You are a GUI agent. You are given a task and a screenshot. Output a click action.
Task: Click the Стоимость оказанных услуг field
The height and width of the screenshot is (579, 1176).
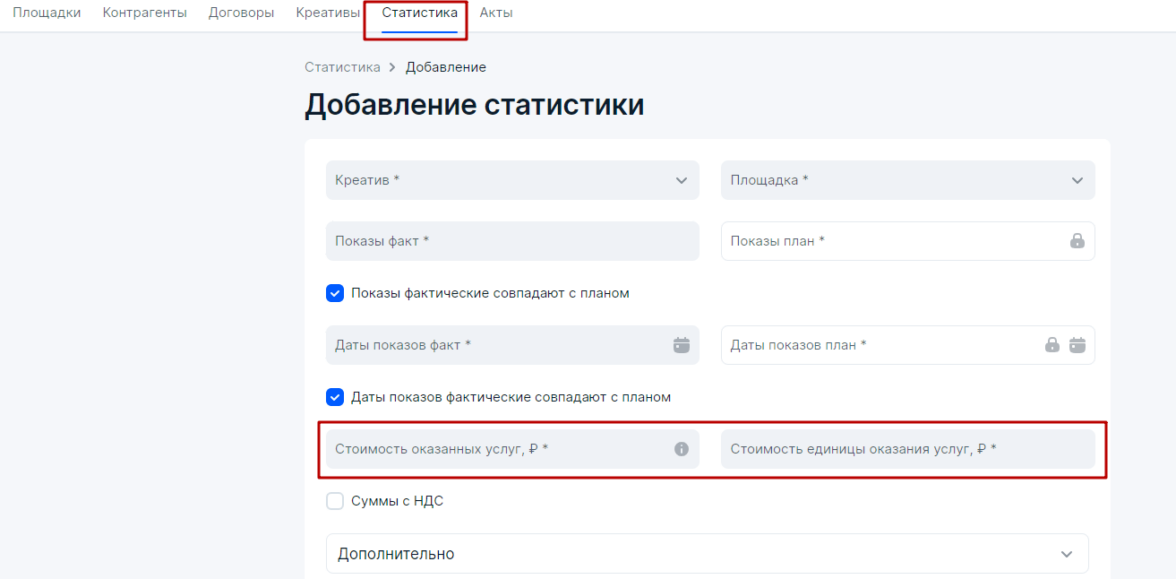512,449
